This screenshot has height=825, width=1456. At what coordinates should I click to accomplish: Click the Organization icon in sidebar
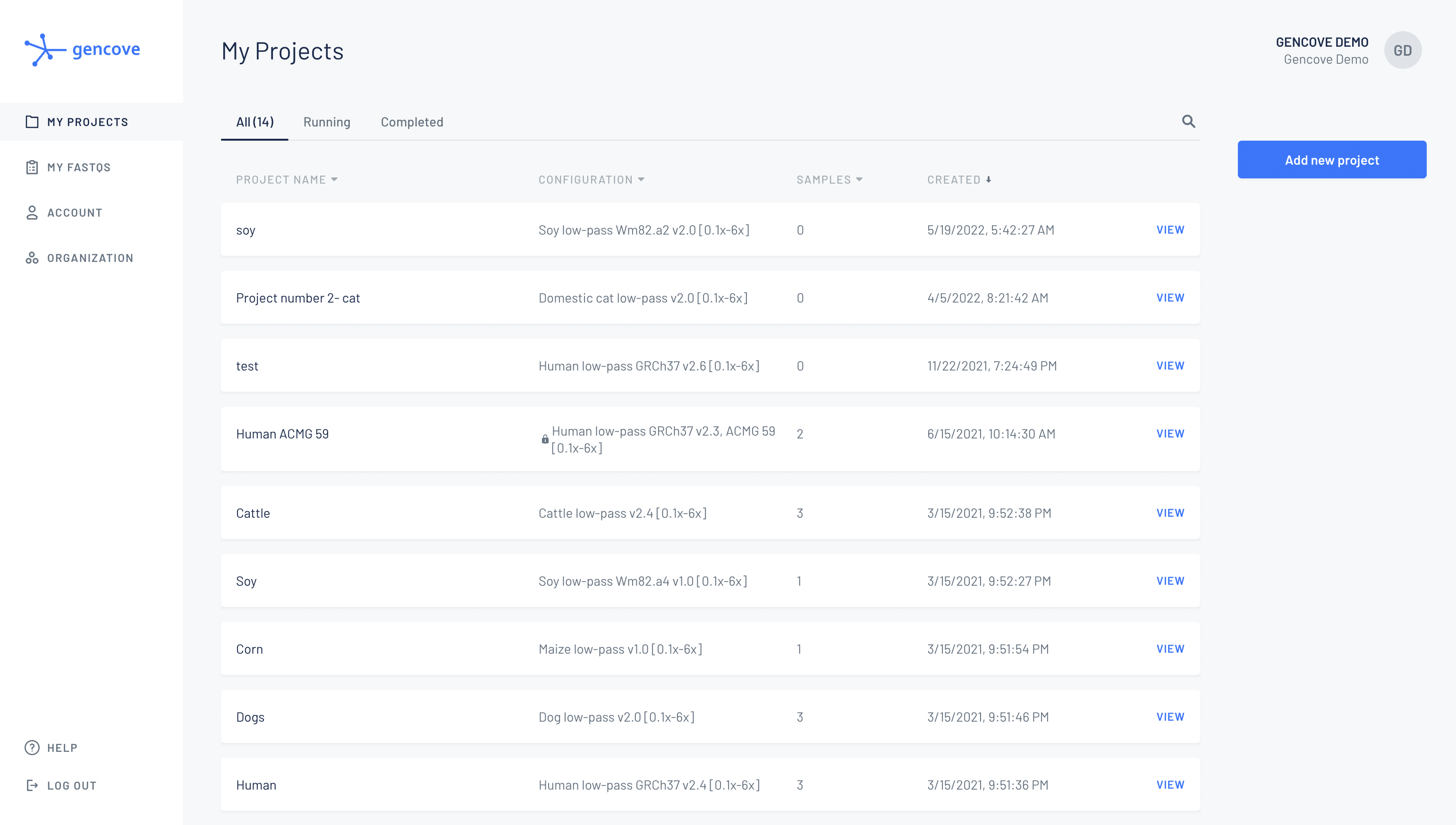pos(32,258)
